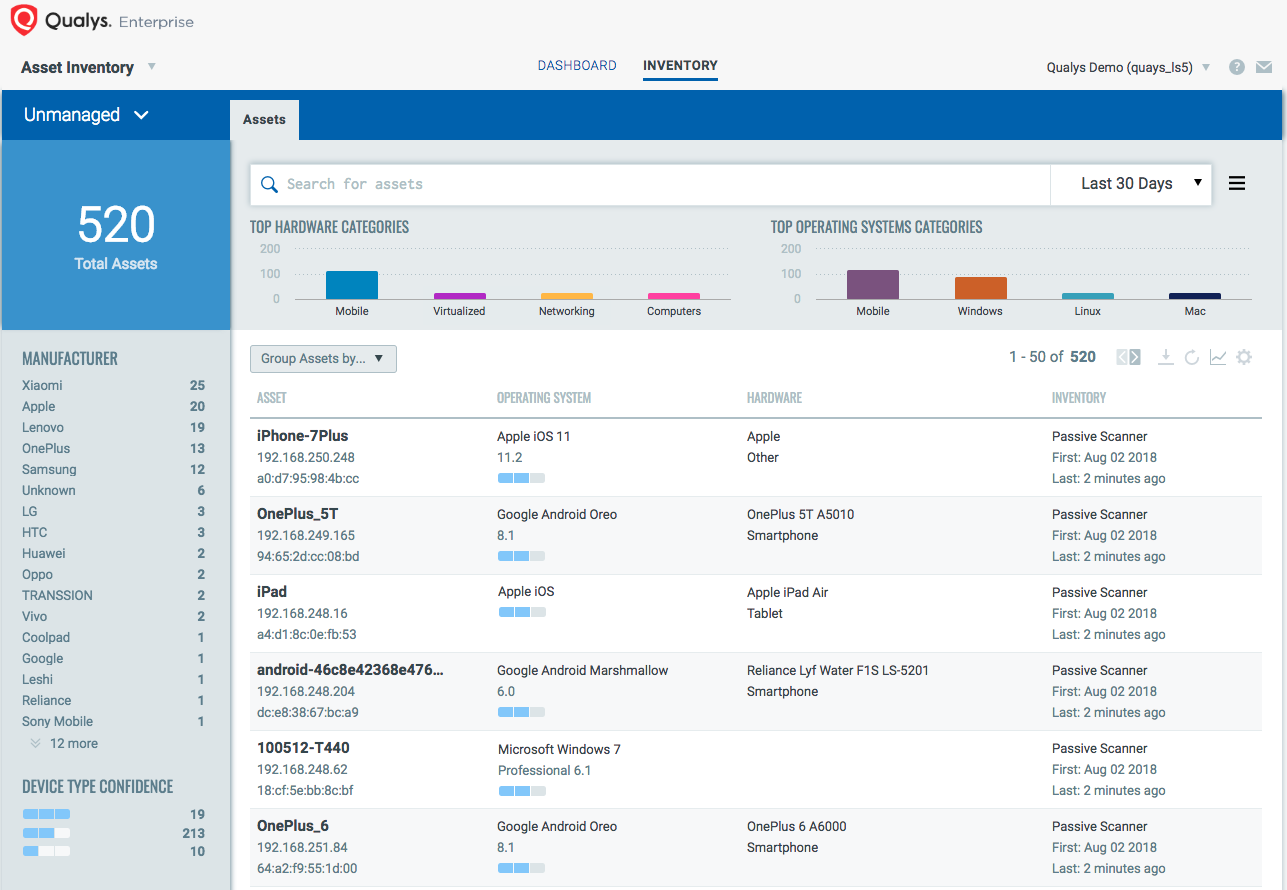
Task: Click the Qualys logo
Action: coord(24,20)
